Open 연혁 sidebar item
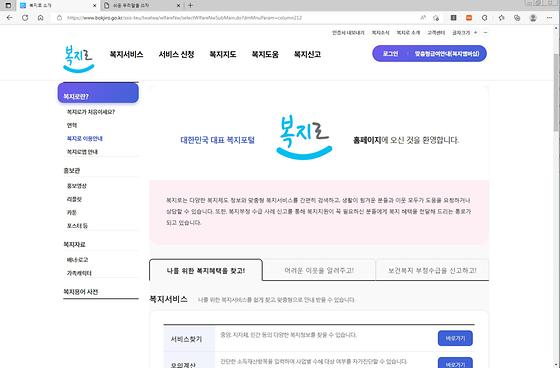Screen dimensions: 560x368 pyautogui.click(x=72, y=125)
